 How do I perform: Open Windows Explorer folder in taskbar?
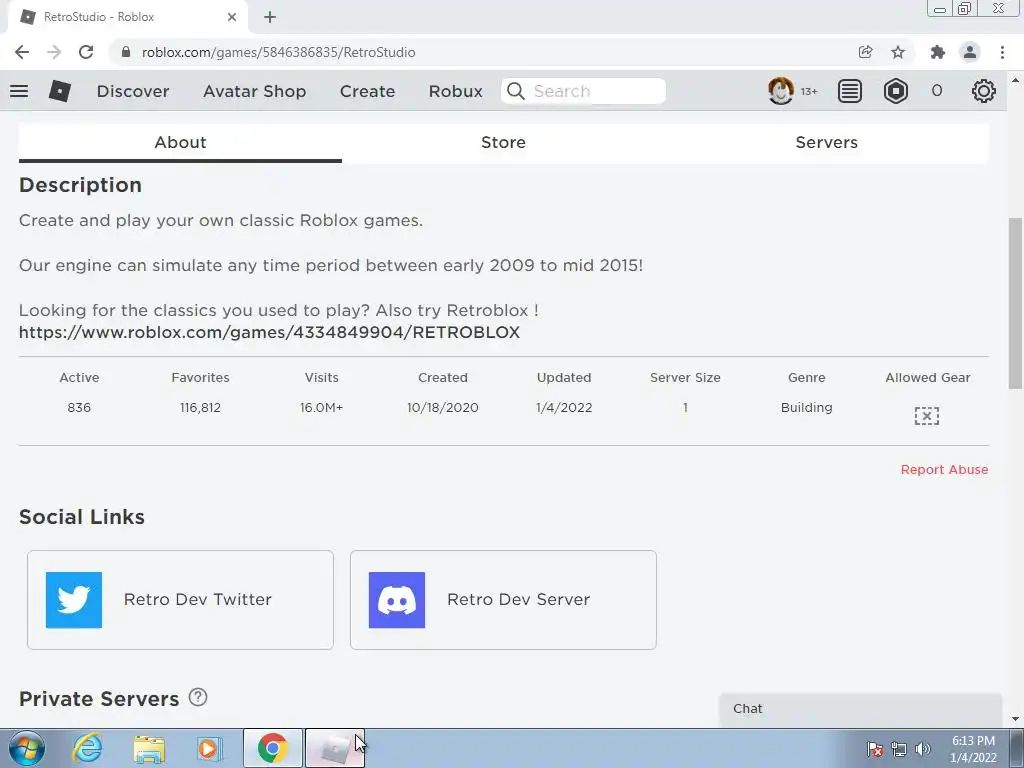(149, 748)
